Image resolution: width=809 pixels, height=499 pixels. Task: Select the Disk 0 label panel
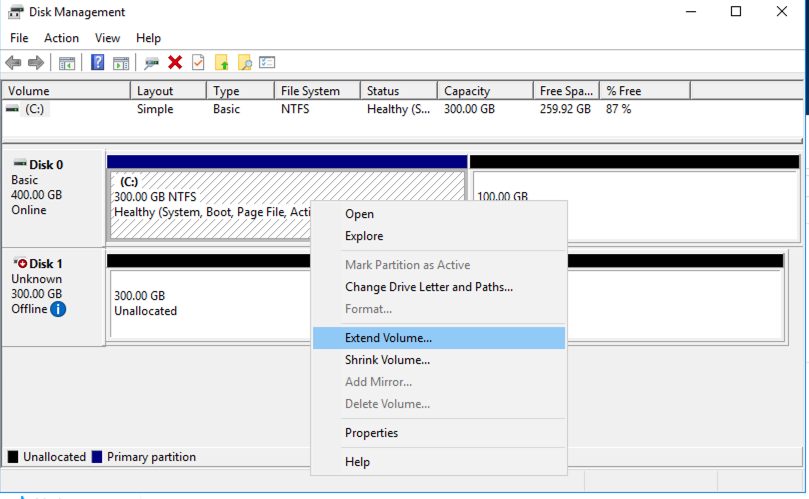tap(54, 198)
